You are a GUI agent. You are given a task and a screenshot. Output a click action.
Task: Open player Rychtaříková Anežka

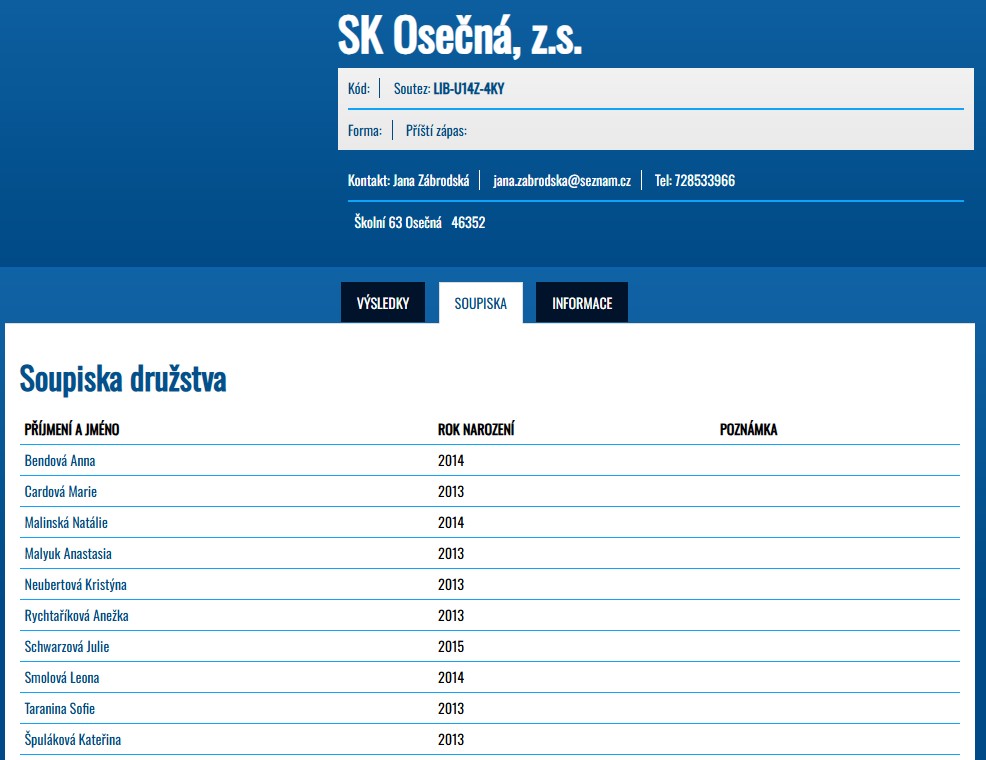(x=76, y=616)
